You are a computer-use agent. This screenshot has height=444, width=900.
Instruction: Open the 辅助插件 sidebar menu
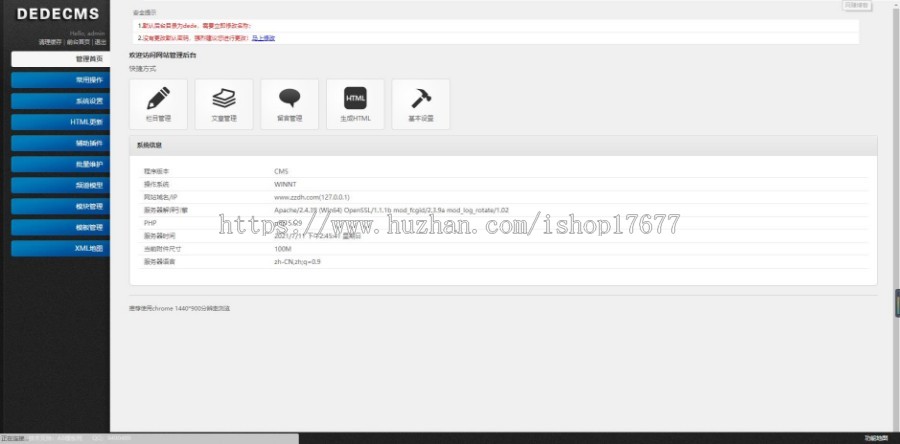pyautogui.click(x=60, y=143)
